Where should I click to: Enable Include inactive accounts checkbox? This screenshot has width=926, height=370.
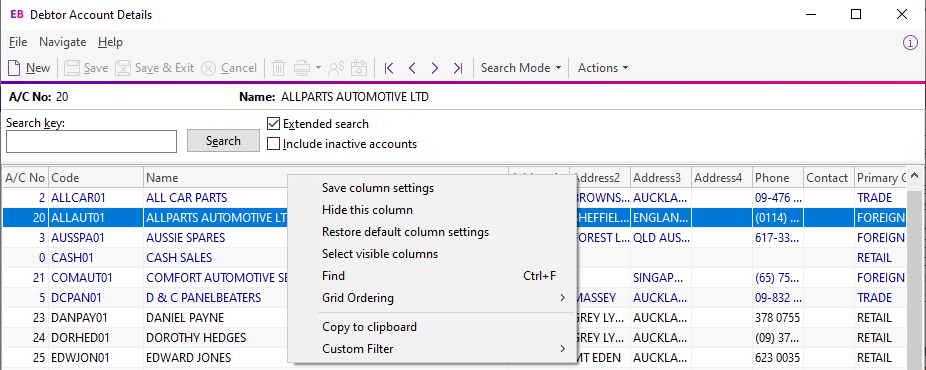tap(273, 143)
